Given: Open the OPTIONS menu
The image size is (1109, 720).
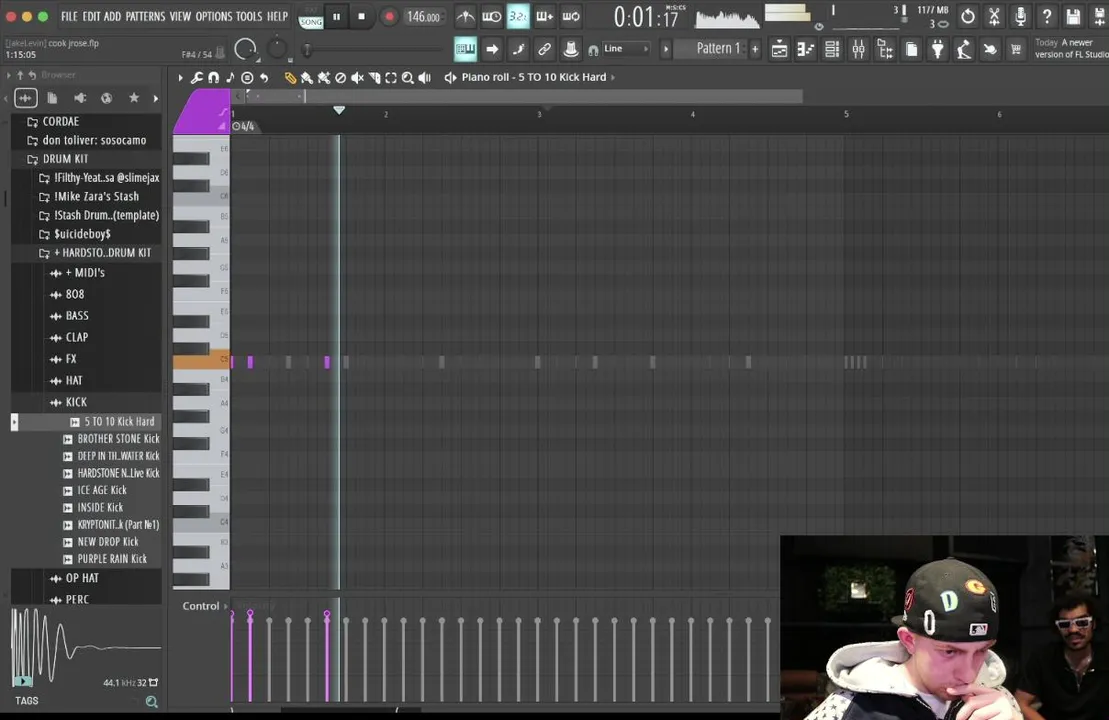Looking at the screenshot, I should (213, 16).
